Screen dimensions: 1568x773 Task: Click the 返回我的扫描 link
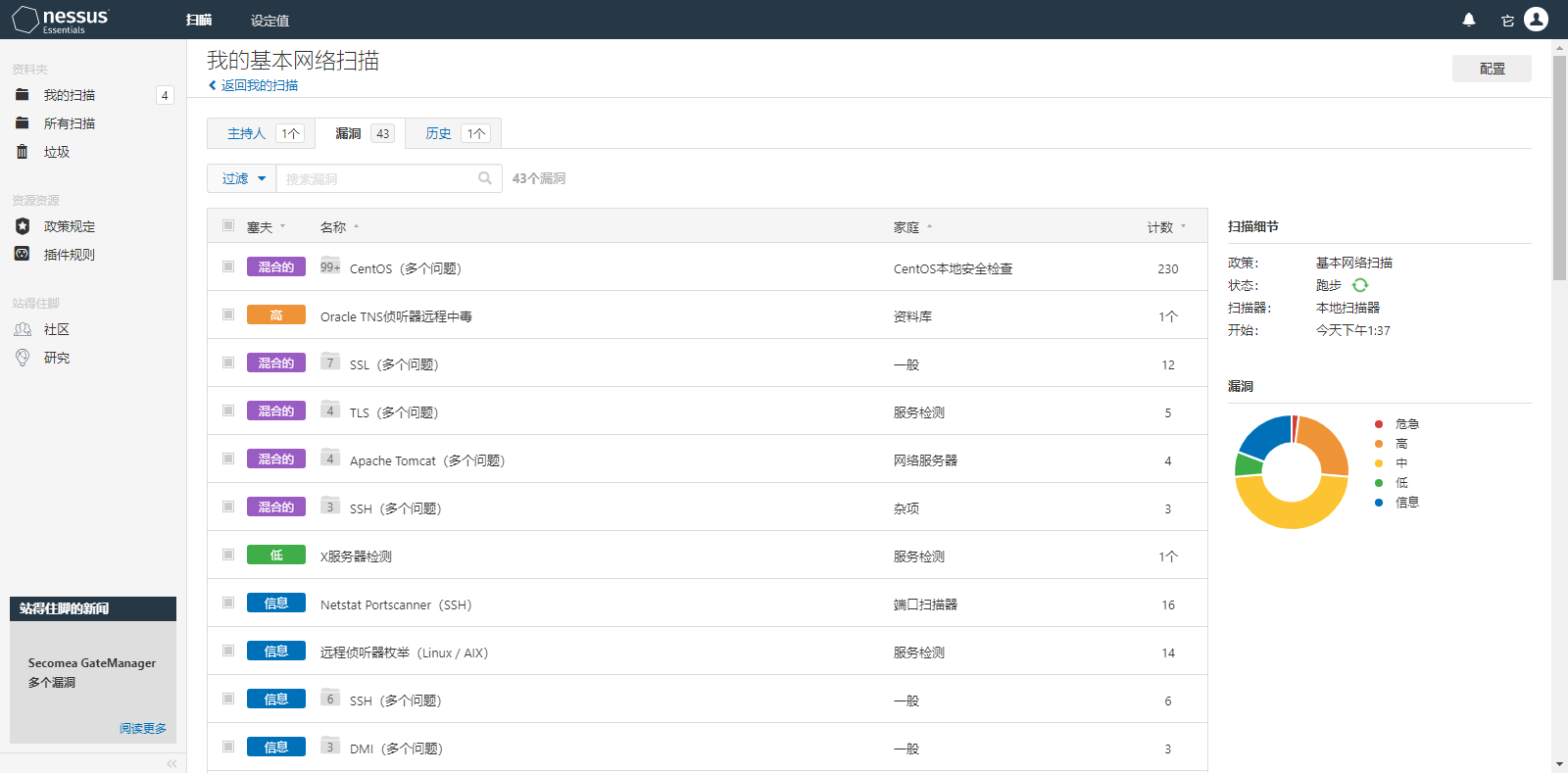(260, 85)
